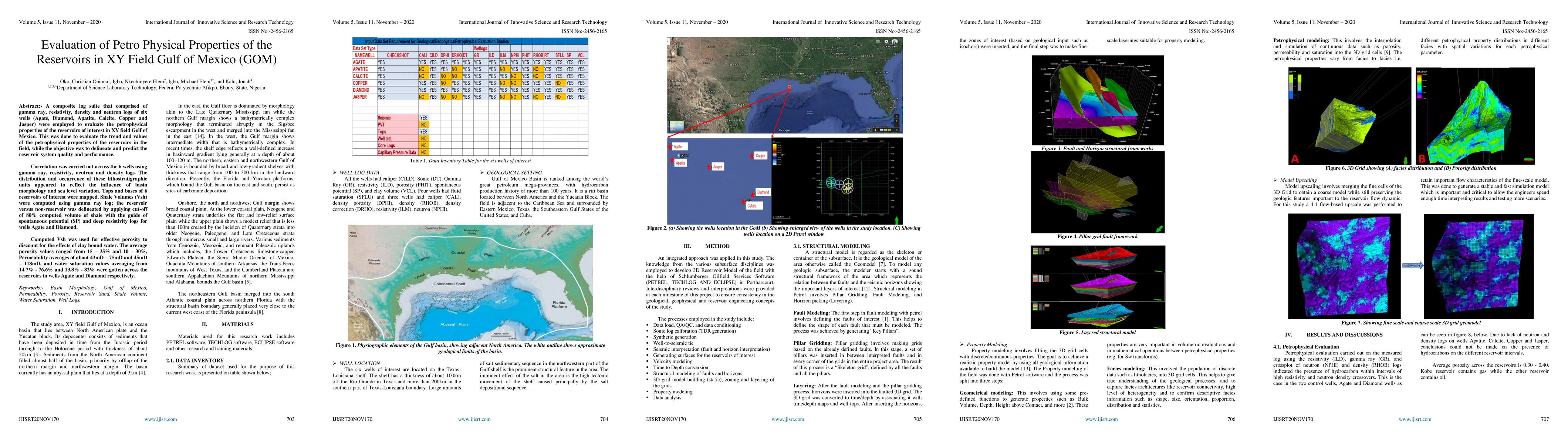This screenshot has height=444, width=1568.
Task: Click the Figure 5 layered structural model image
Action: tap(1098, 287)
